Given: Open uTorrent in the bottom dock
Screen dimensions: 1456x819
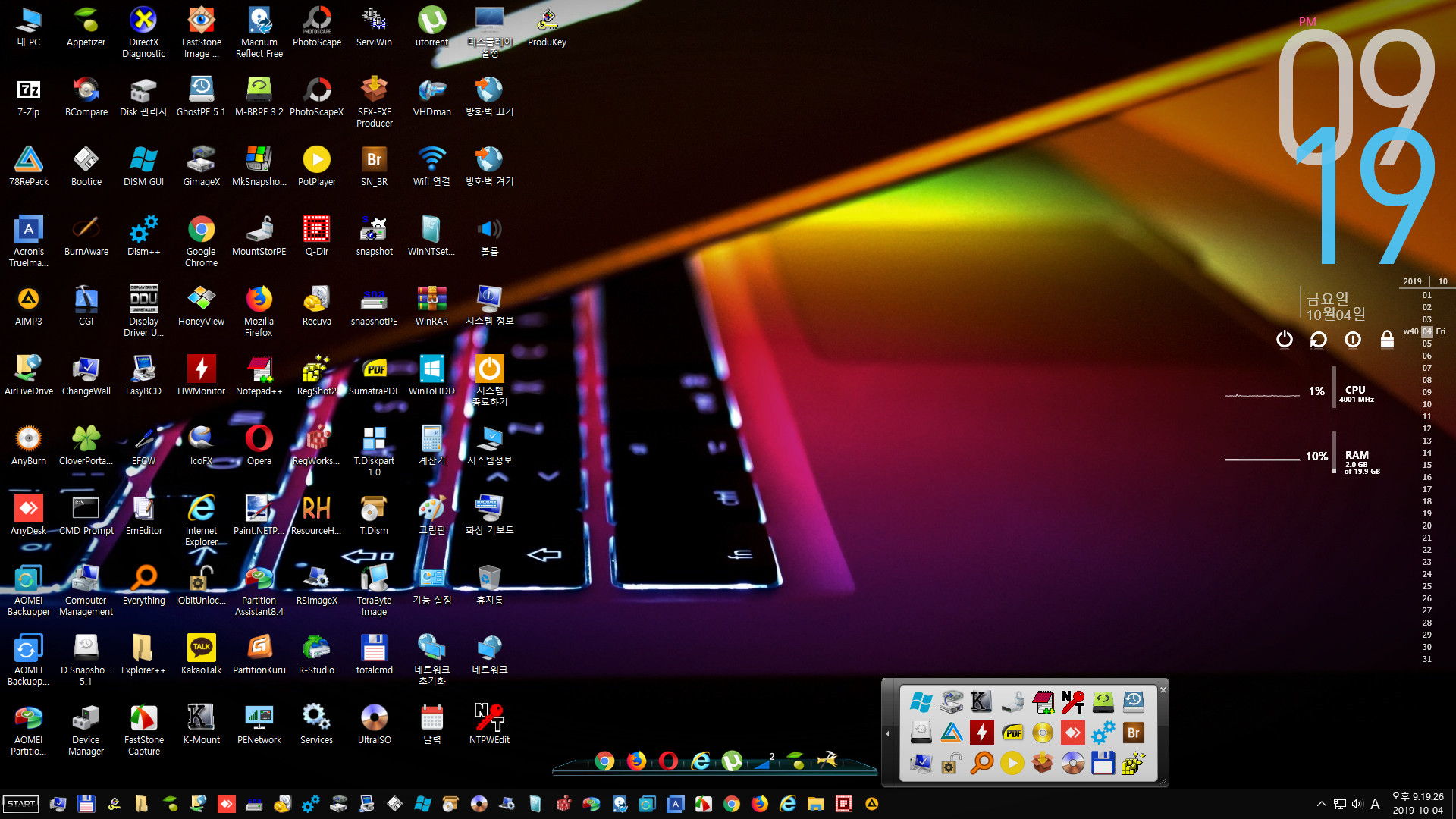Looking at the screenshot, I should 732,761.
